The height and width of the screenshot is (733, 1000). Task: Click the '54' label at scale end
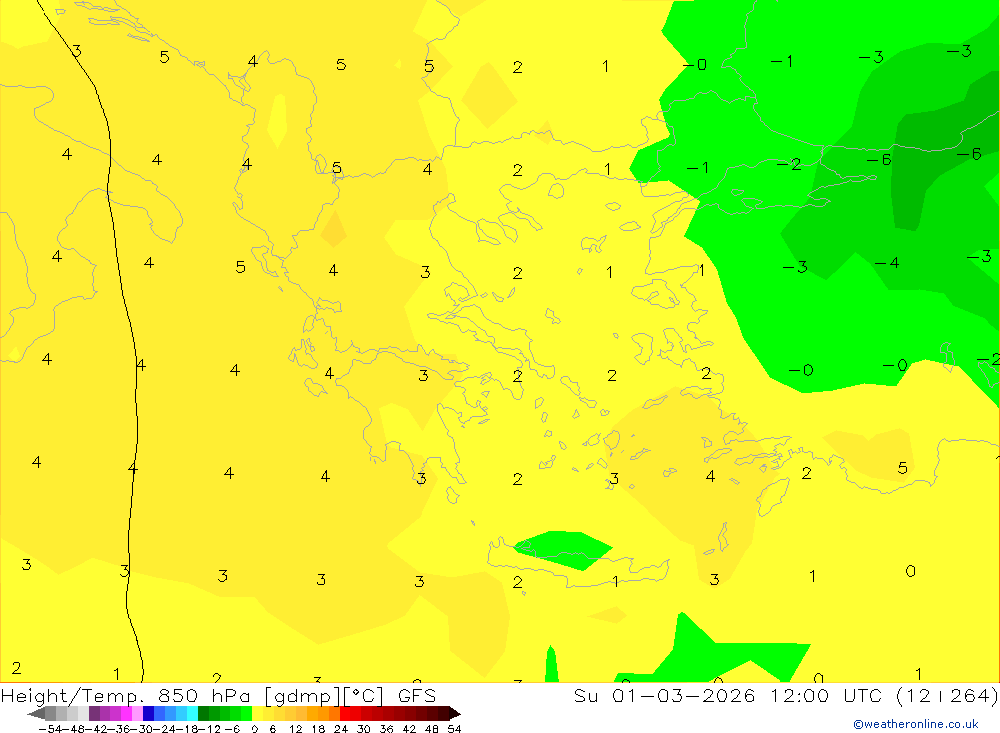[x=454, y=729]
